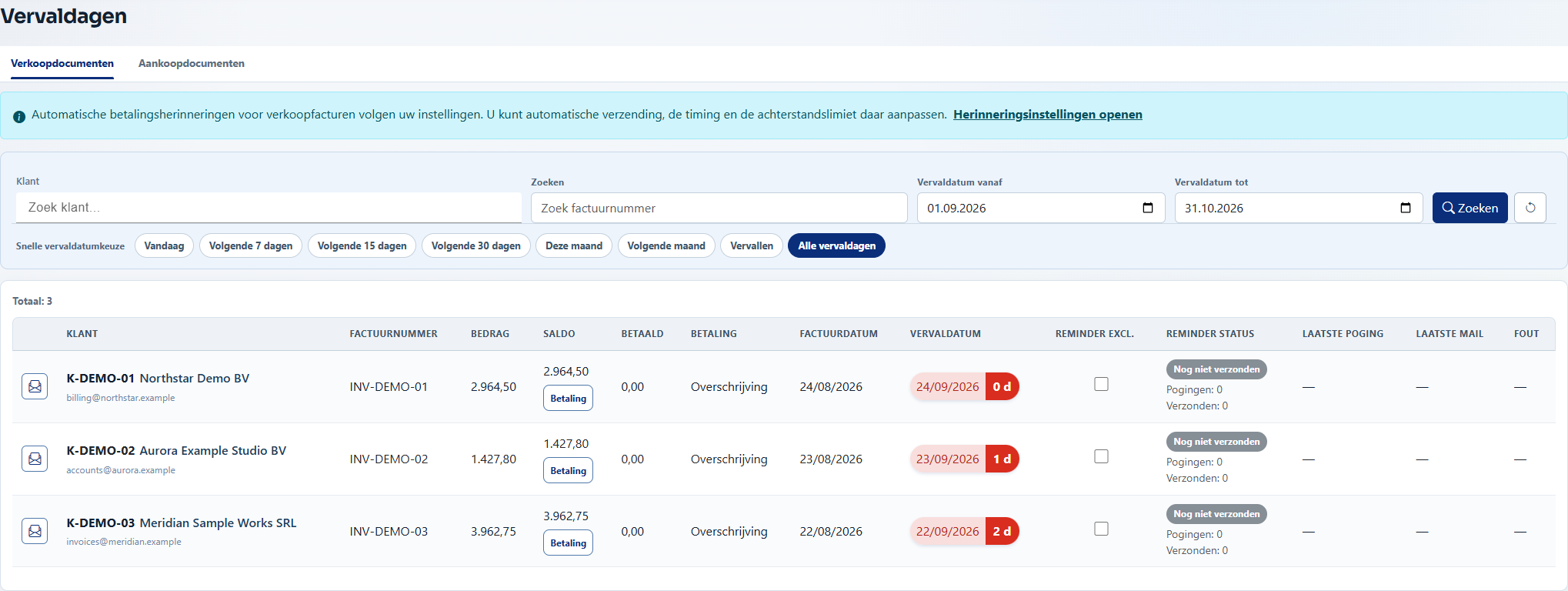The height and width of the screenshot is (591, 1568).
Task: Select the Volgende 30 dagen filter
Action: tap(476, 245)
